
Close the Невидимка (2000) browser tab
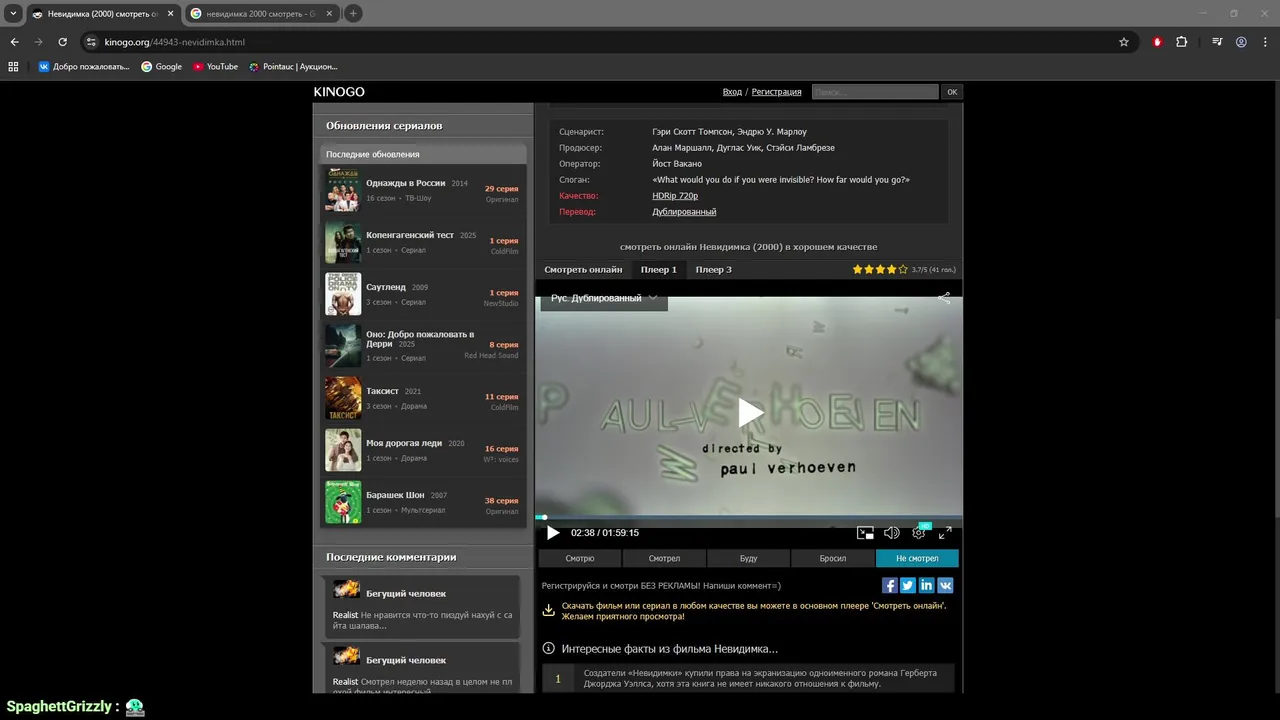[170, 14]
